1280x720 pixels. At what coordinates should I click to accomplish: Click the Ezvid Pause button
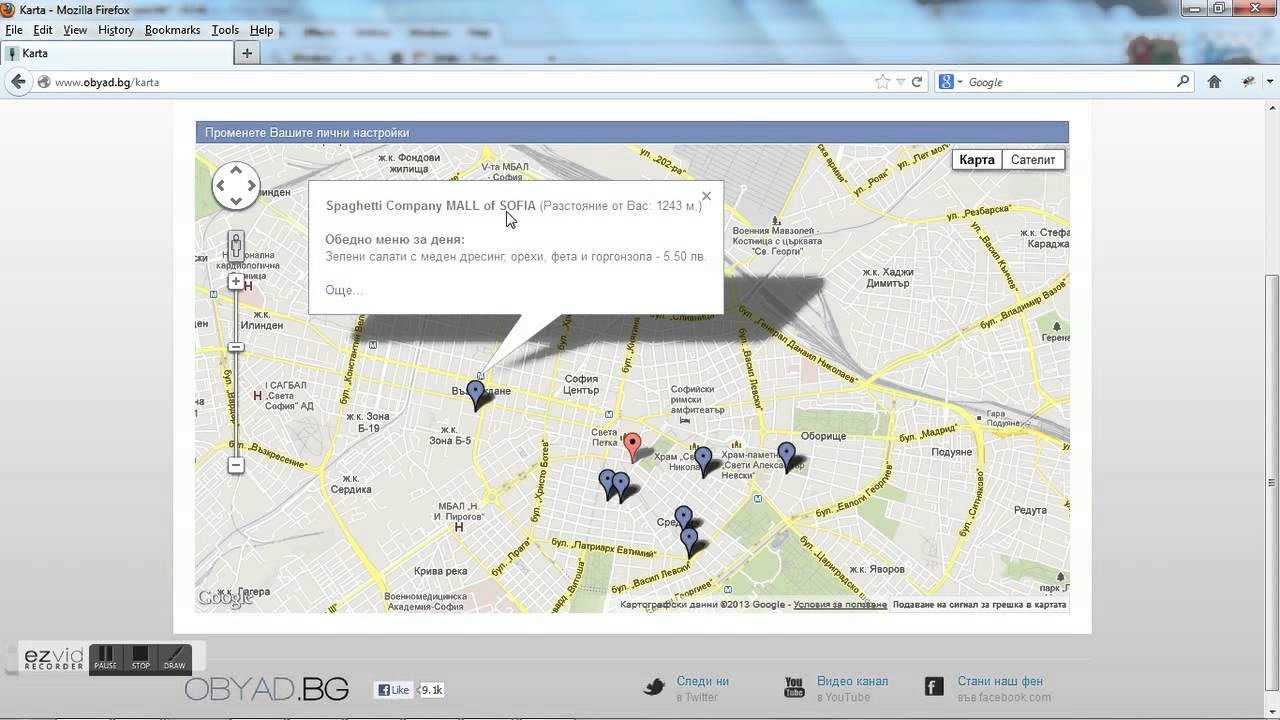point(105,658)
